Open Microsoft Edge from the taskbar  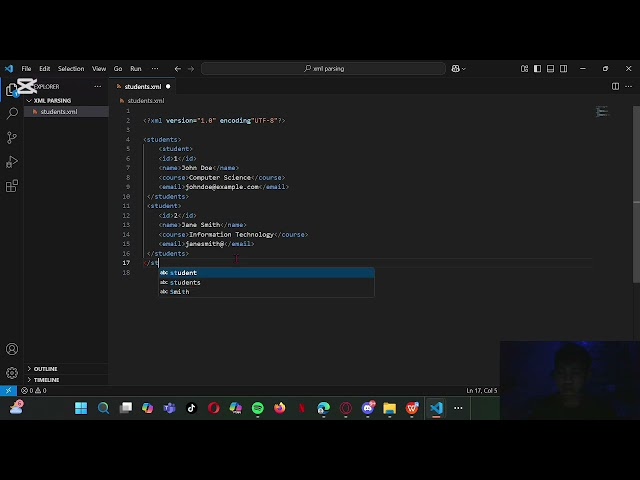coord(324,408)
